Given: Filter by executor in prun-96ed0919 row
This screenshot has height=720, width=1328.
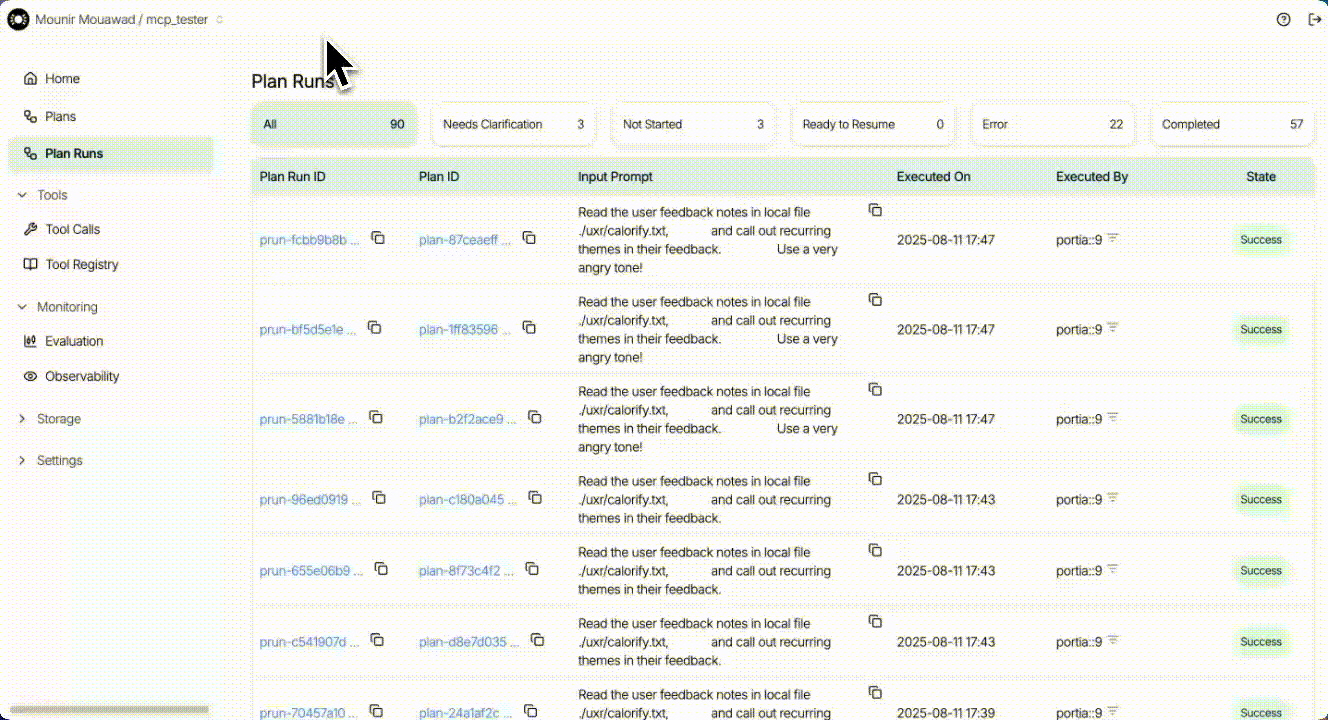Looking at the screenshot, I should 1112,497.
